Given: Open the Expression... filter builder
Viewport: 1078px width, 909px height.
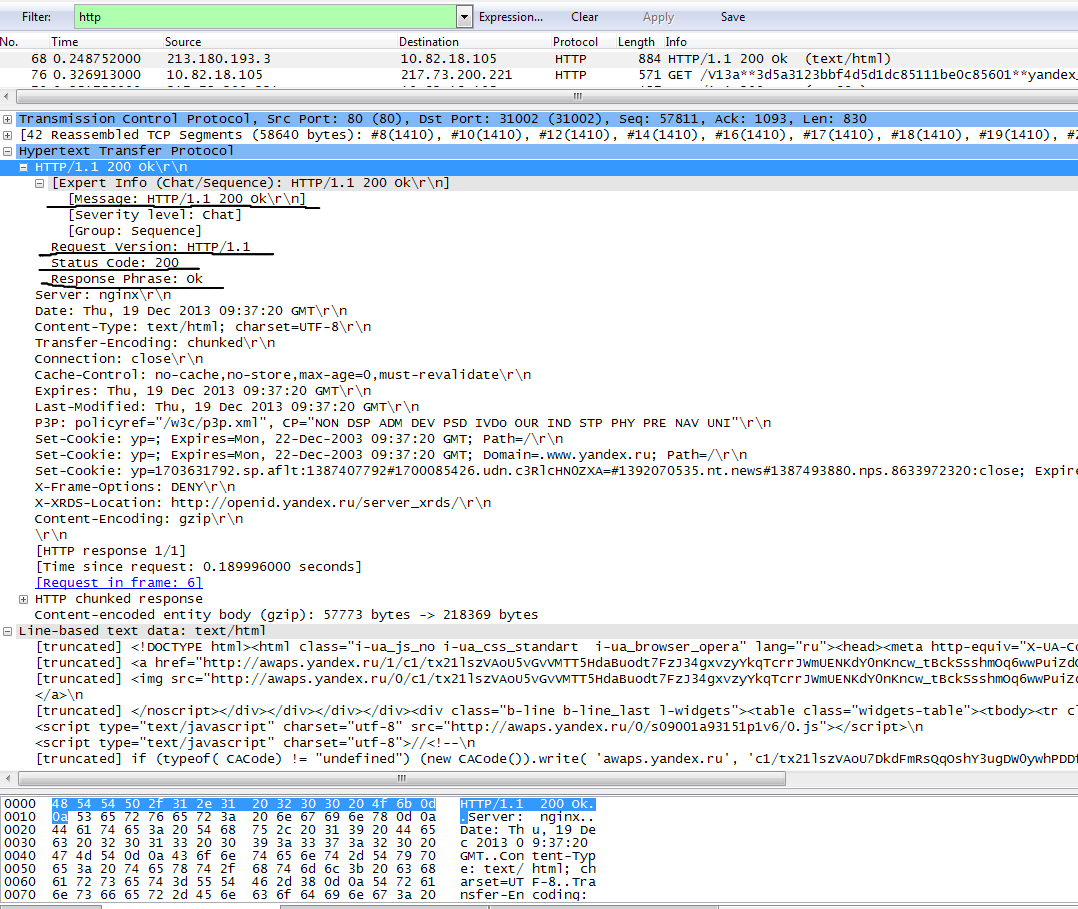Looking at the screenshot, I should pos(511,17).
